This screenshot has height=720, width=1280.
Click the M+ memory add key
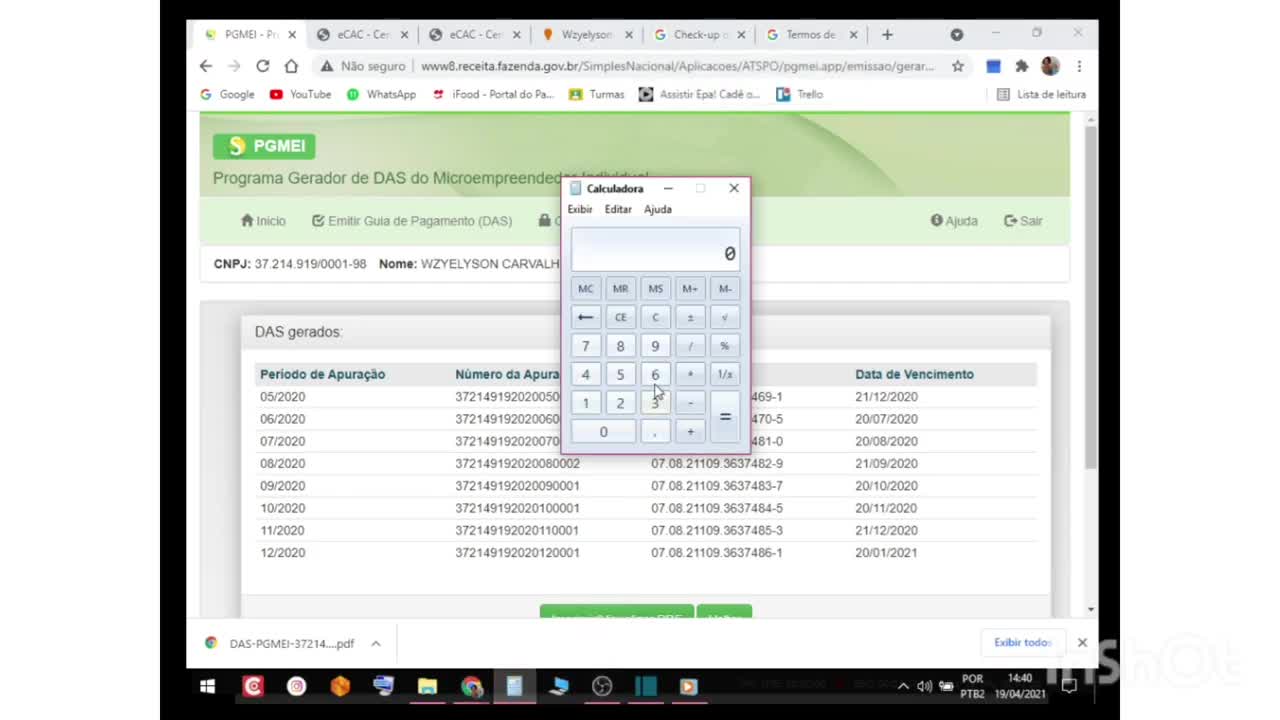[x=690, y=289]
